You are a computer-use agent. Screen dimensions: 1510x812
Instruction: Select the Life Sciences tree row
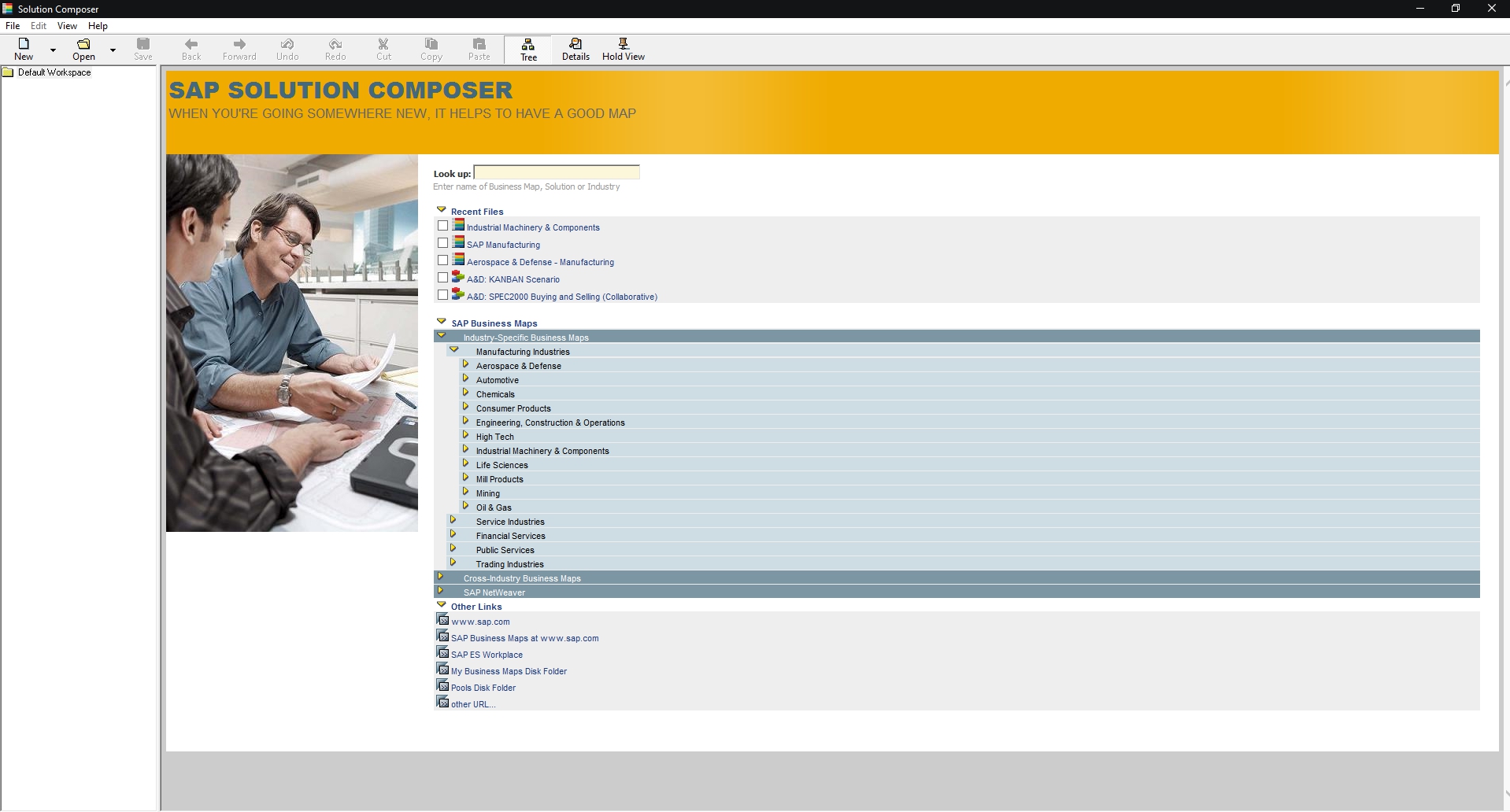969,465
